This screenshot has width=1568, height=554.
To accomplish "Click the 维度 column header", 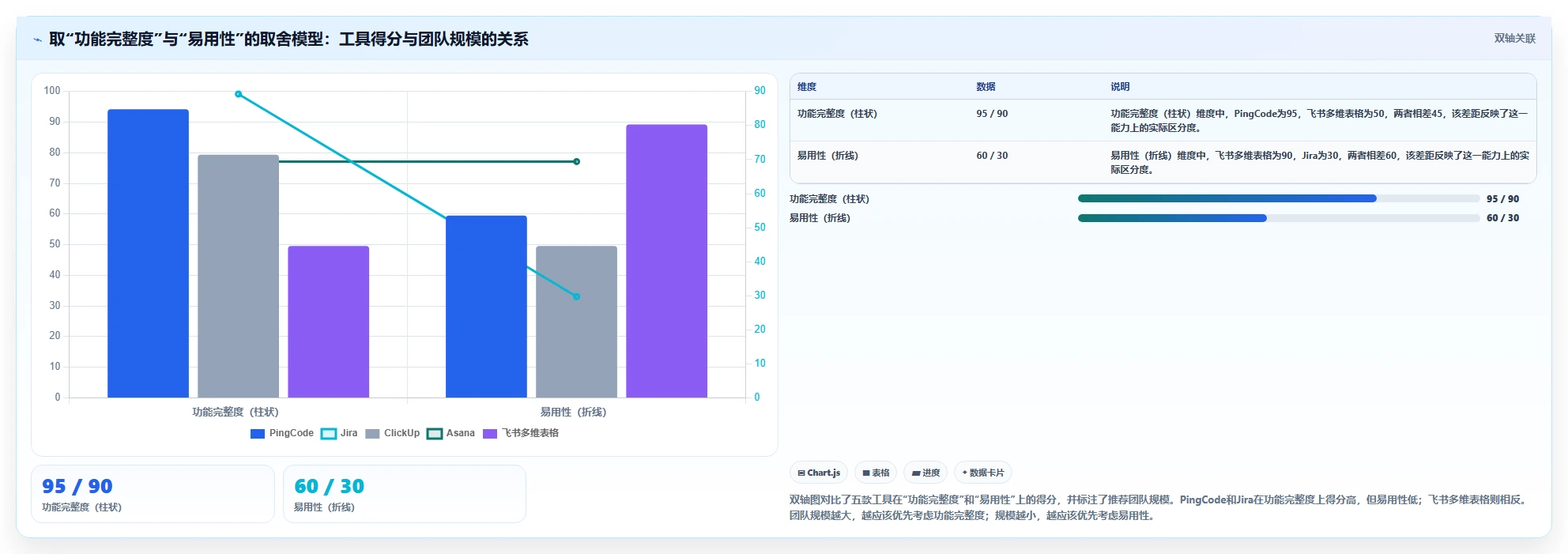I will tap(807, 87).
